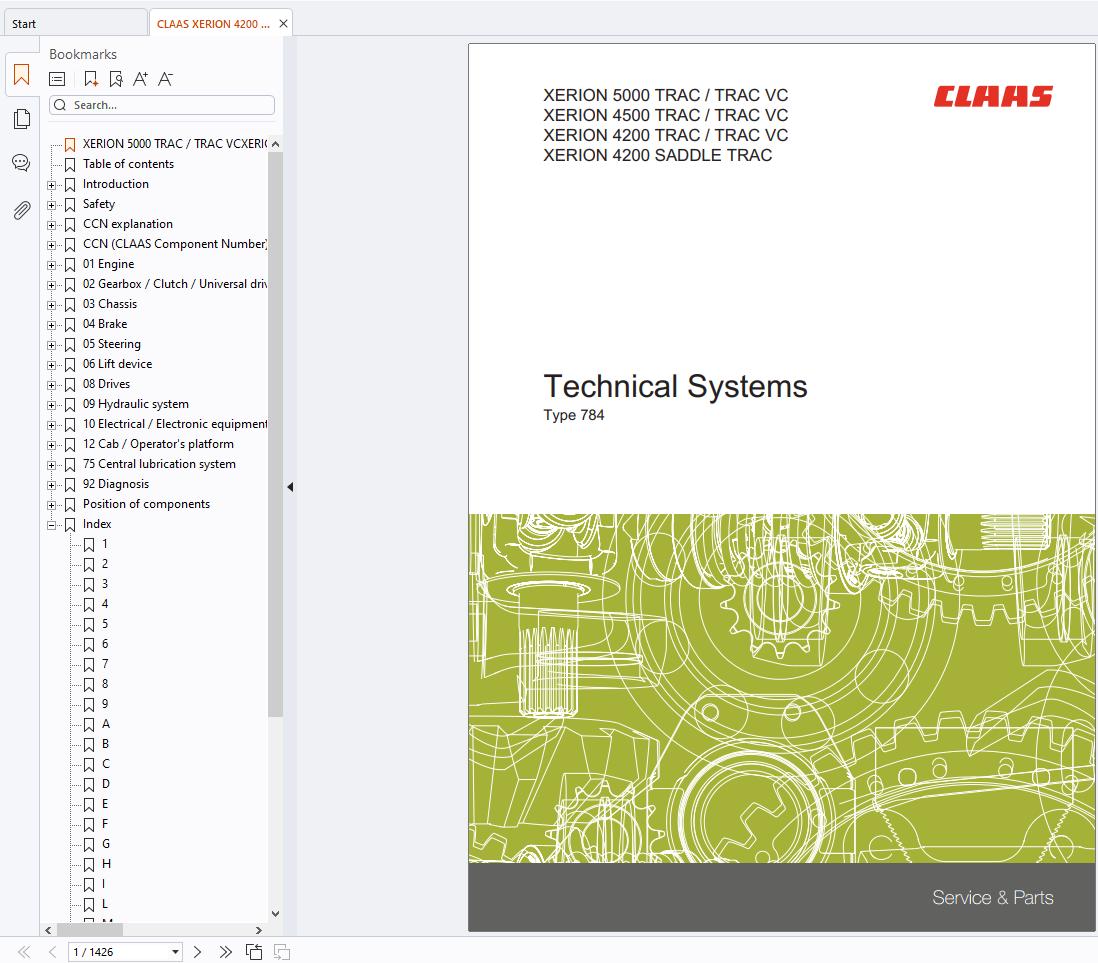Expand the 09 Hydraulic system bookmark

click(52, 405)
